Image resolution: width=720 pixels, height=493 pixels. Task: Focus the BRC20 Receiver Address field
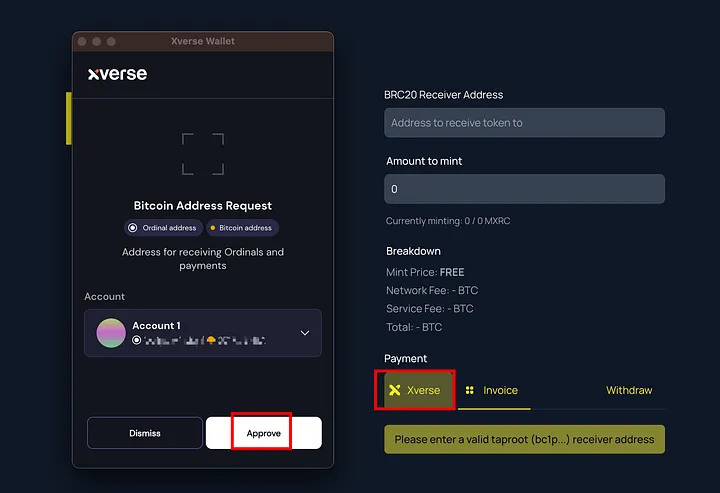(524, 123)
